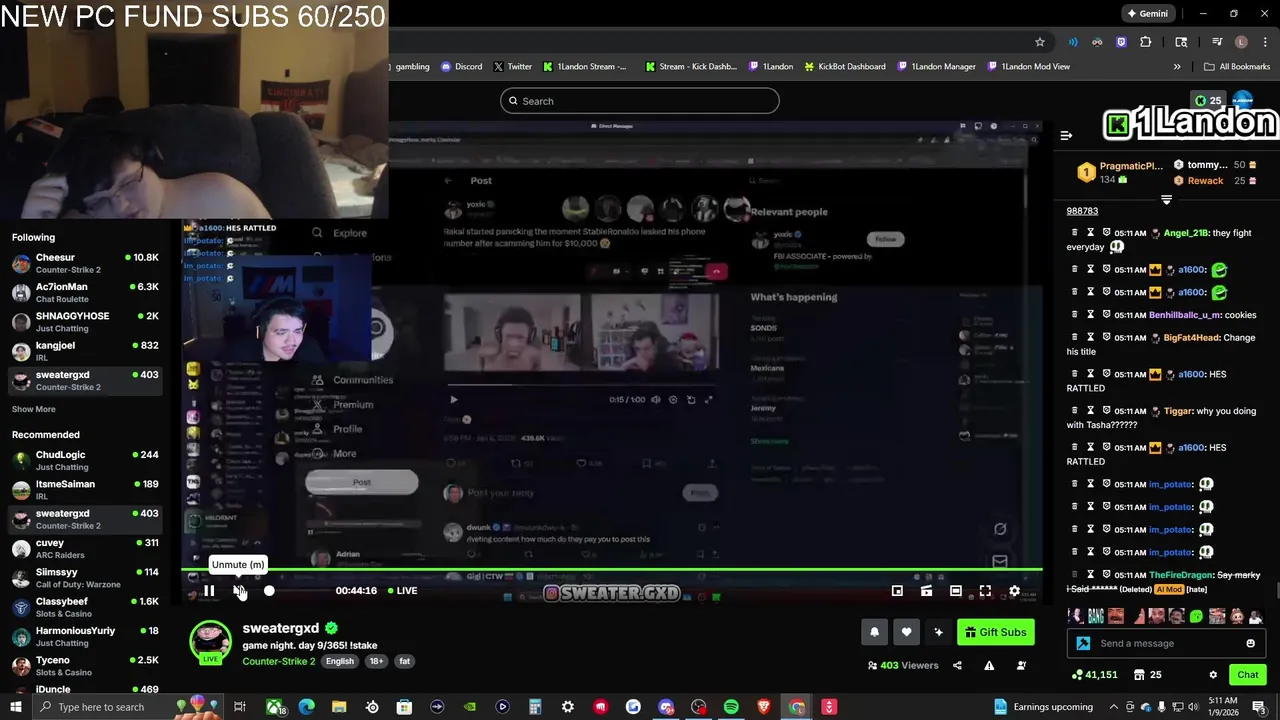Open 1Landon Mod View bookmark
The height and width of the screenshot is (720, 1280).
tap(1028, 67)
